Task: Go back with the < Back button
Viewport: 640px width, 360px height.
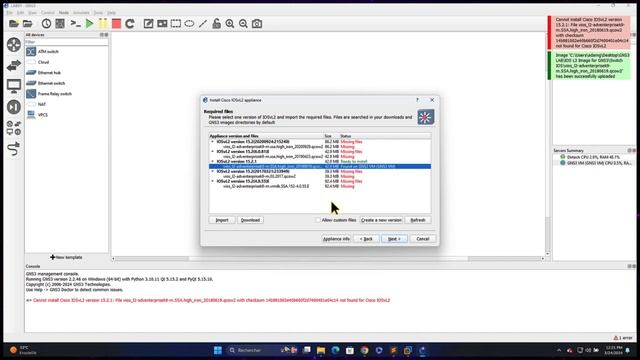Action: click(x=366, y=239)
